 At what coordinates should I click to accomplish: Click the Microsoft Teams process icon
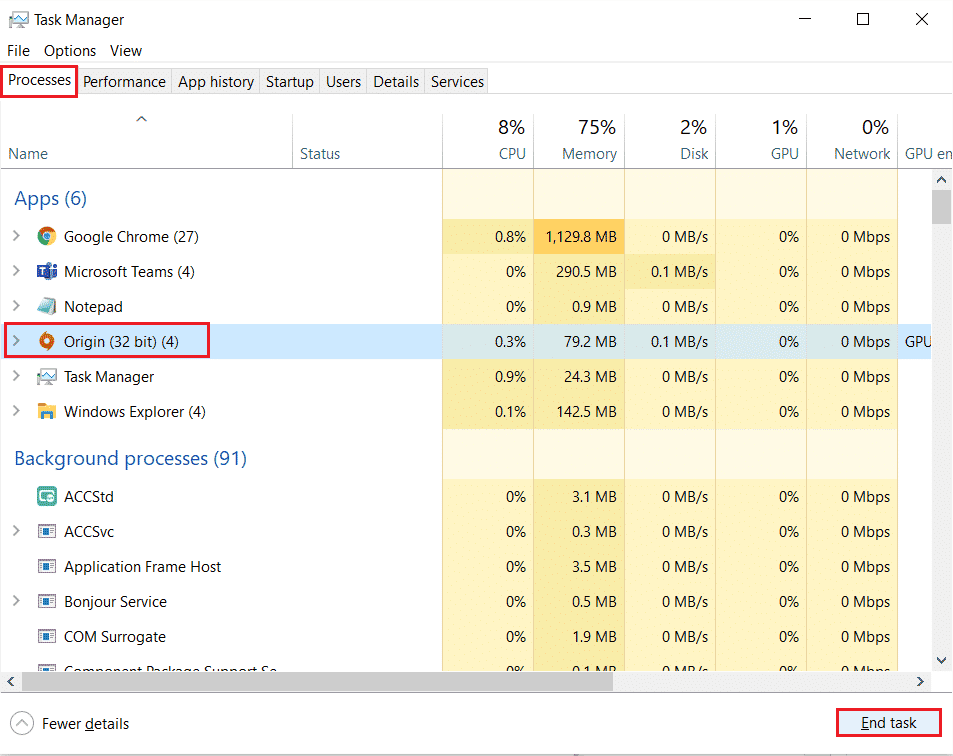[x=46, y=271]
